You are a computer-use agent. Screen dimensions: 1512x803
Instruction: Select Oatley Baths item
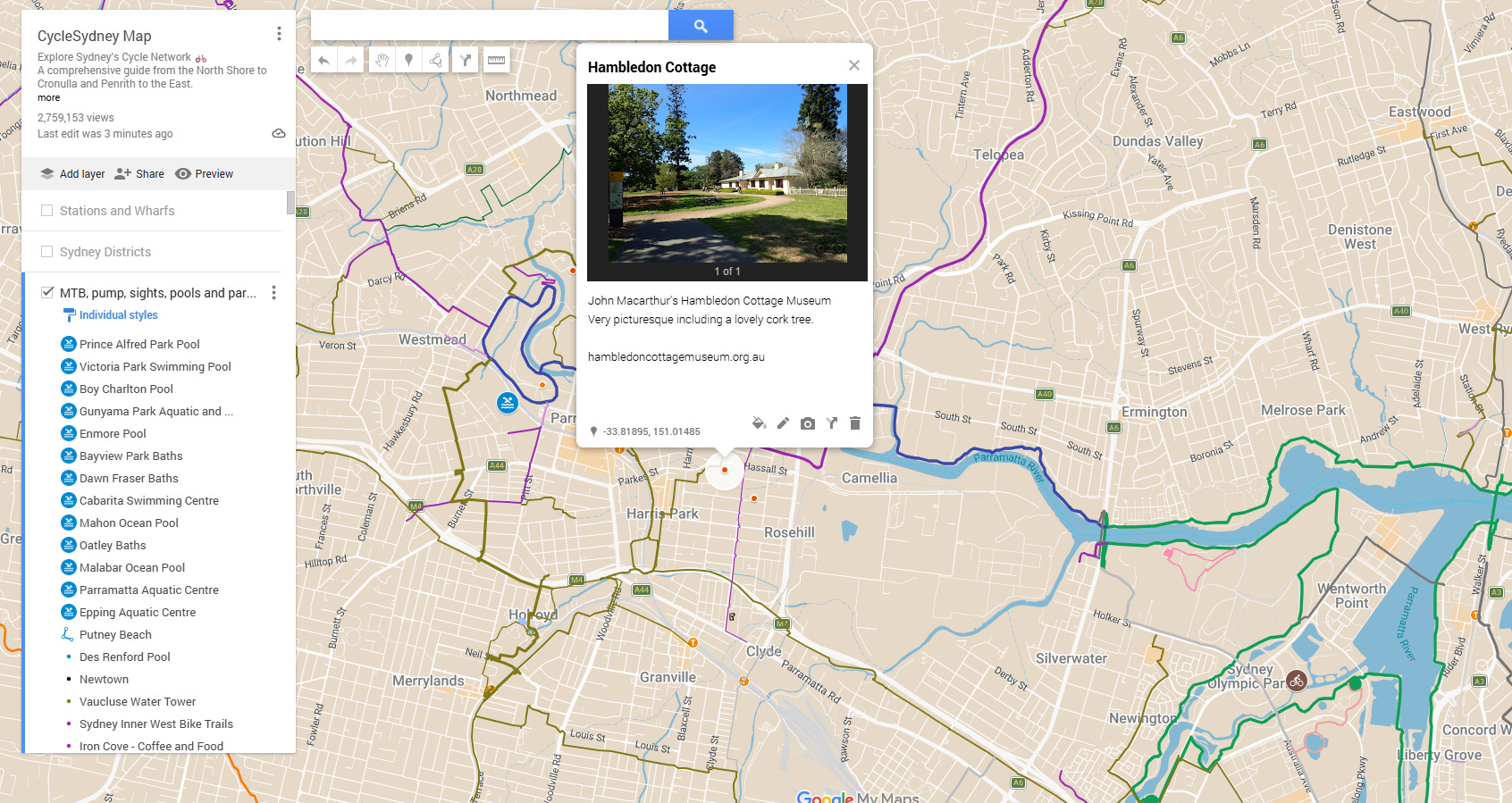113,545
